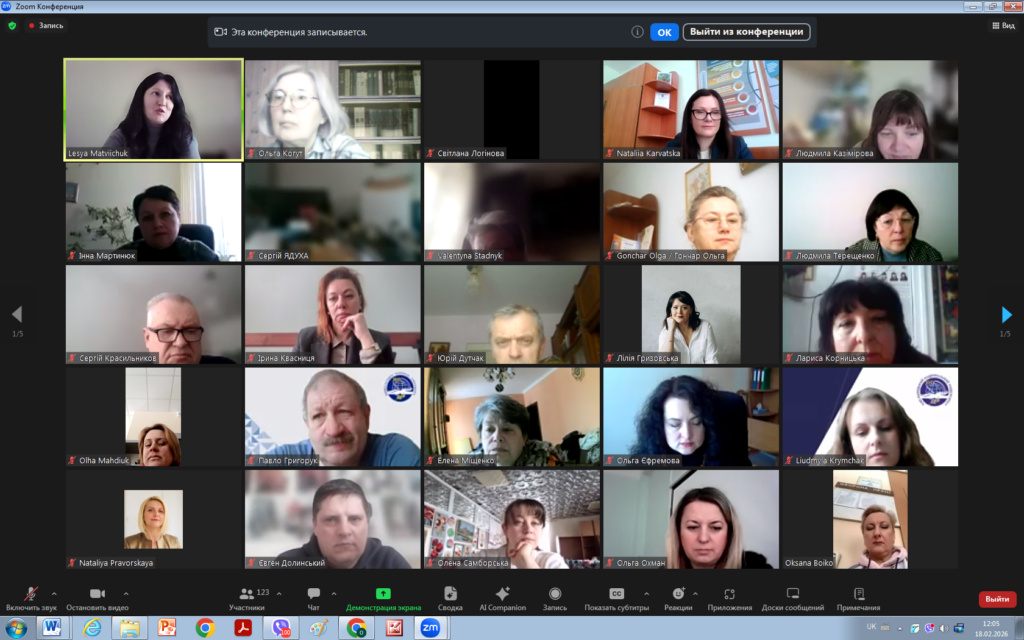Unmute microphone with Включить звук
This screenshot has height=640, width=1024.
coord(31,594)
